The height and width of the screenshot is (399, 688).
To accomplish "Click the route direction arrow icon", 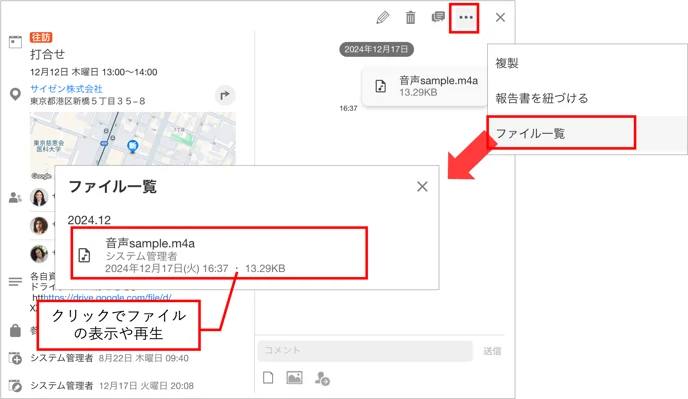I will click(x=225, y=95).
